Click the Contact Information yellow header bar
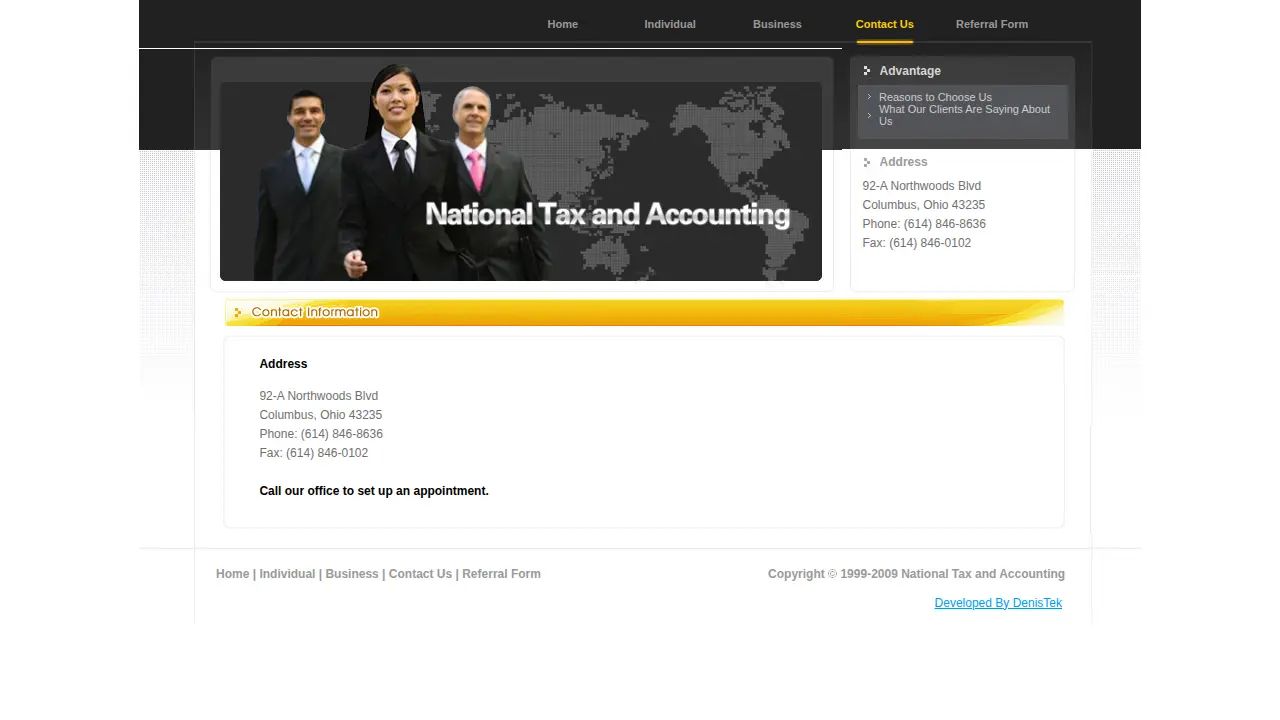1280x720 pixels. coord(644,313)
